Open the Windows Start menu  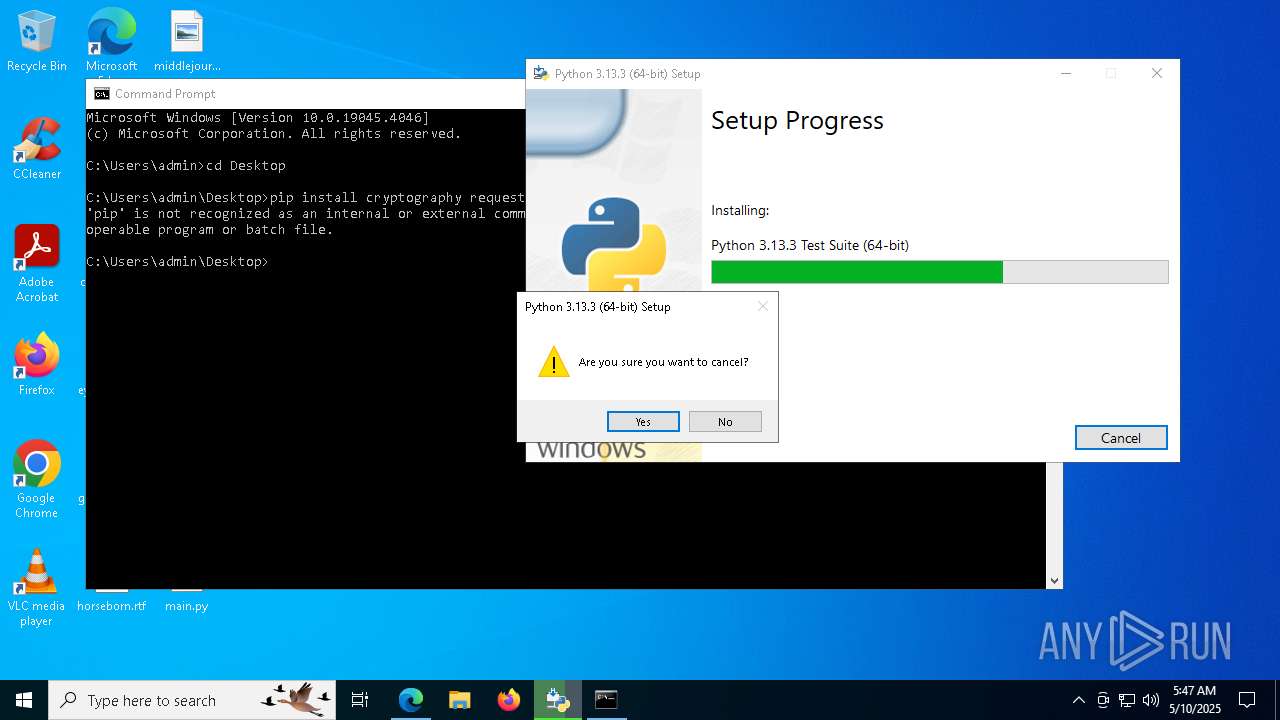pyautogui.click(x=24, y=700)
